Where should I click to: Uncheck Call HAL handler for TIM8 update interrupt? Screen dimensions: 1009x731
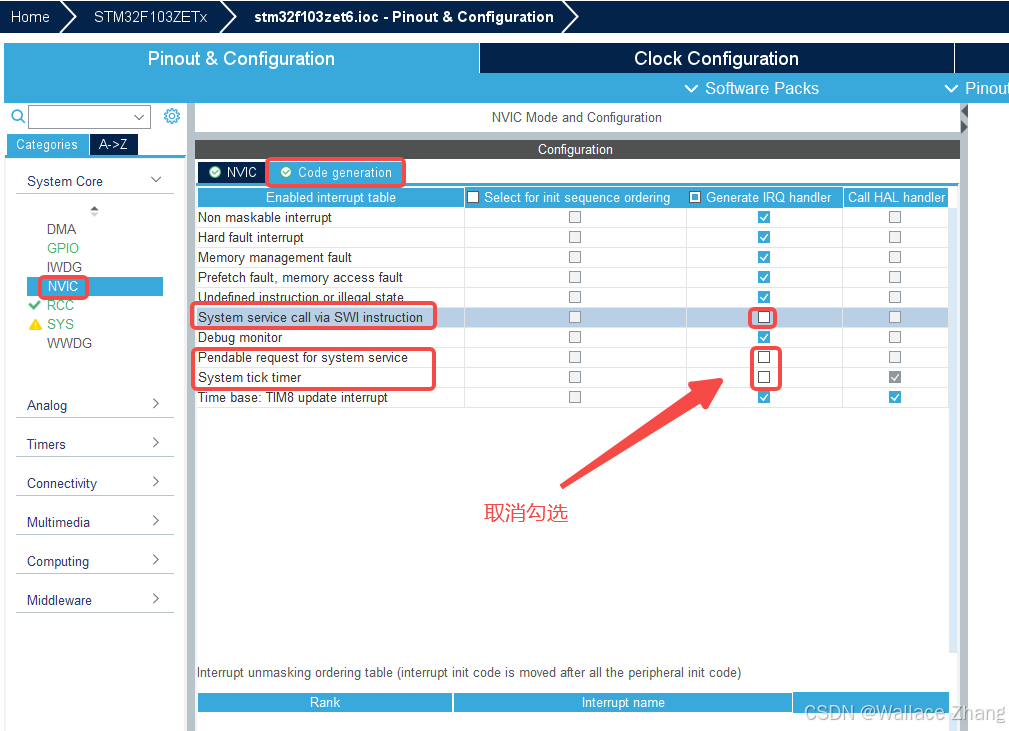(x=894, y=397)
